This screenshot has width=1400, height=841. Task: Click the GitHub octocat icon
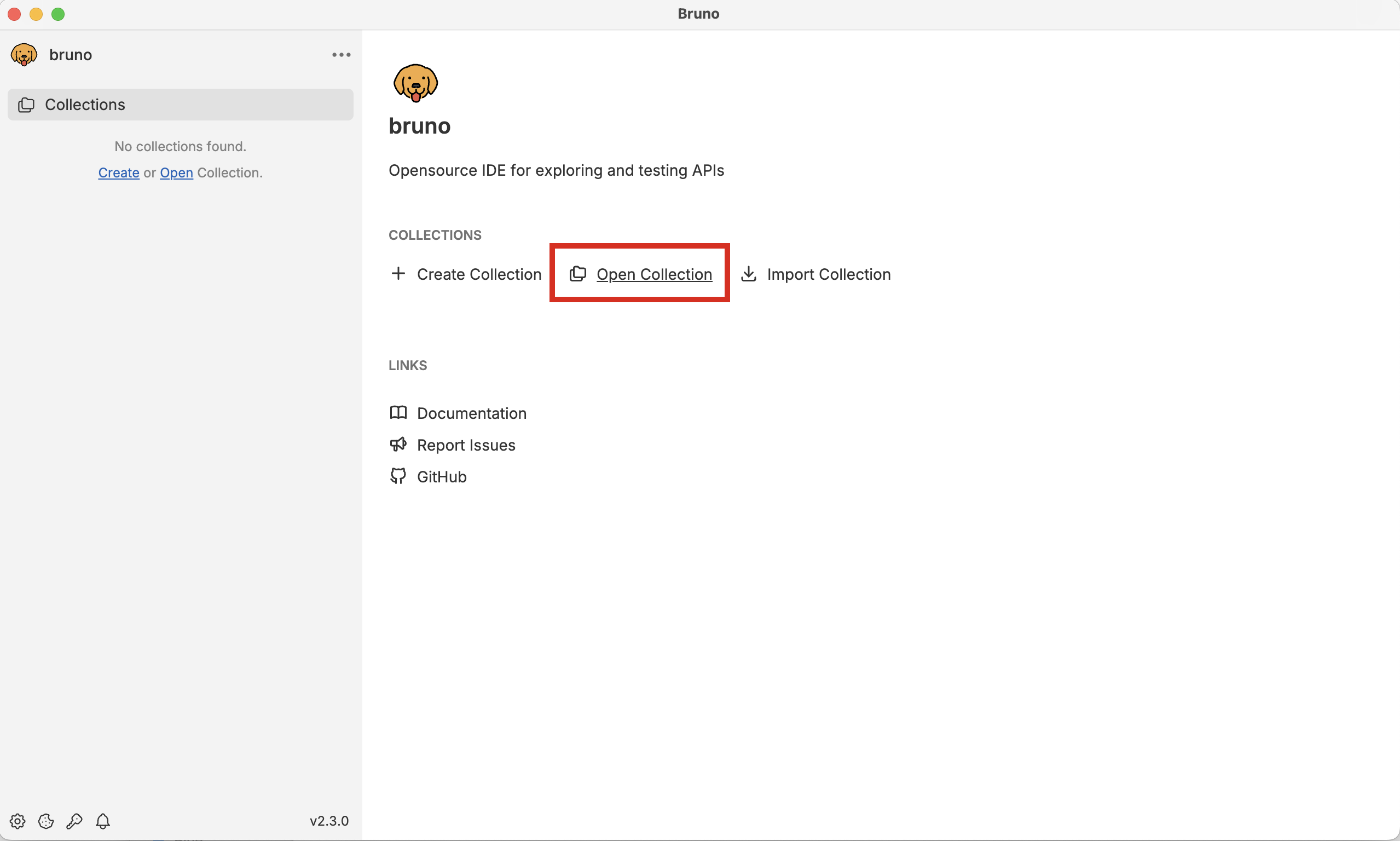point(398,476)
